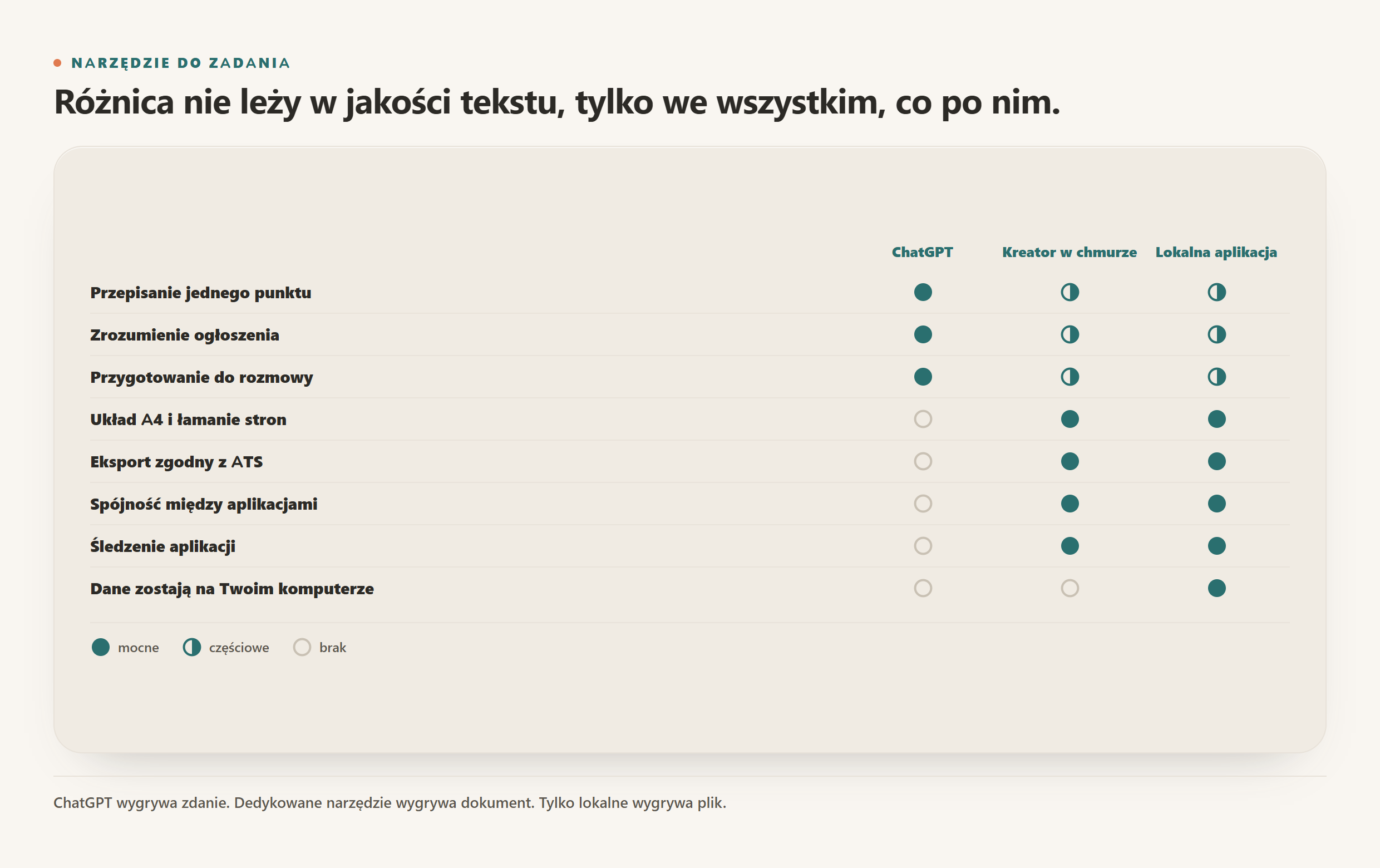The image size is (1380, 868).
Task: Select the ChatGPT column header
Action: pyautogui.click(x=922, y=252)
